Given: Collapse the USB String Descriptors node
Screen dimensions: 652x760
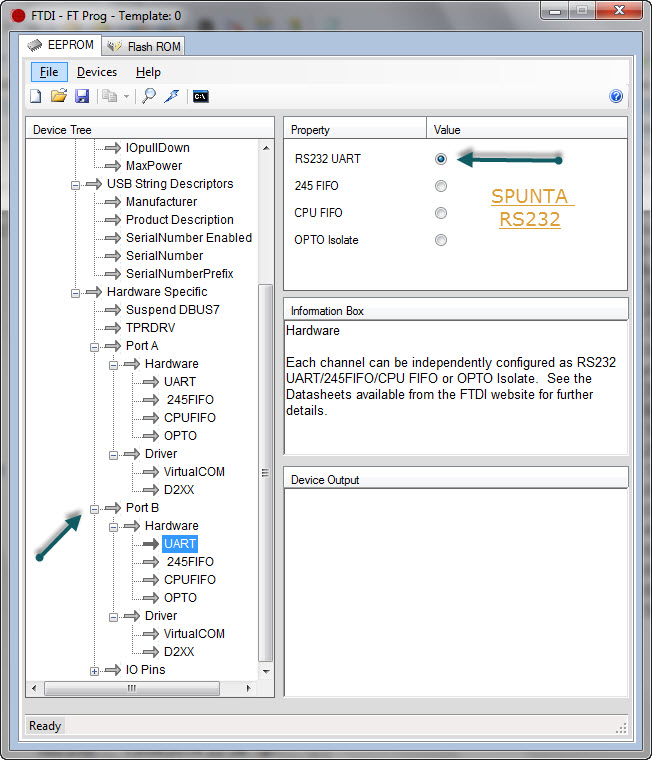Looking at the screenshot, I should (75, 185).
